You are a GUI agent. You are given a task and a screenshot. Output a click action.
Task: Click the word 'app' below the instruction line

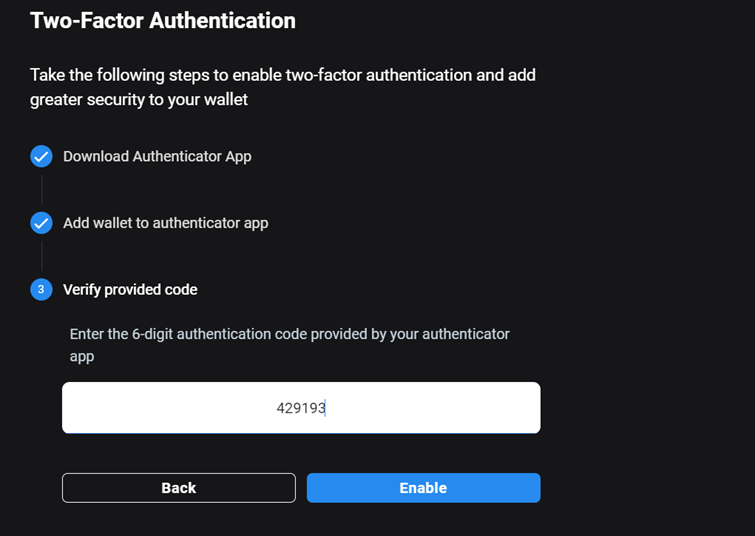click(82, 357)
